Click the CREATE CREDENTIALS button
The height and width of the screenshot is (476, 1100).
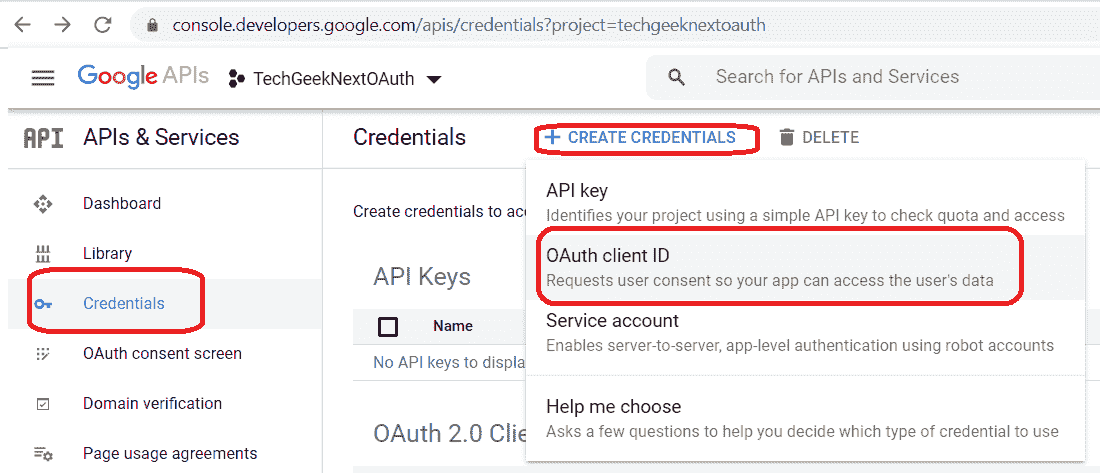point(641,137)
